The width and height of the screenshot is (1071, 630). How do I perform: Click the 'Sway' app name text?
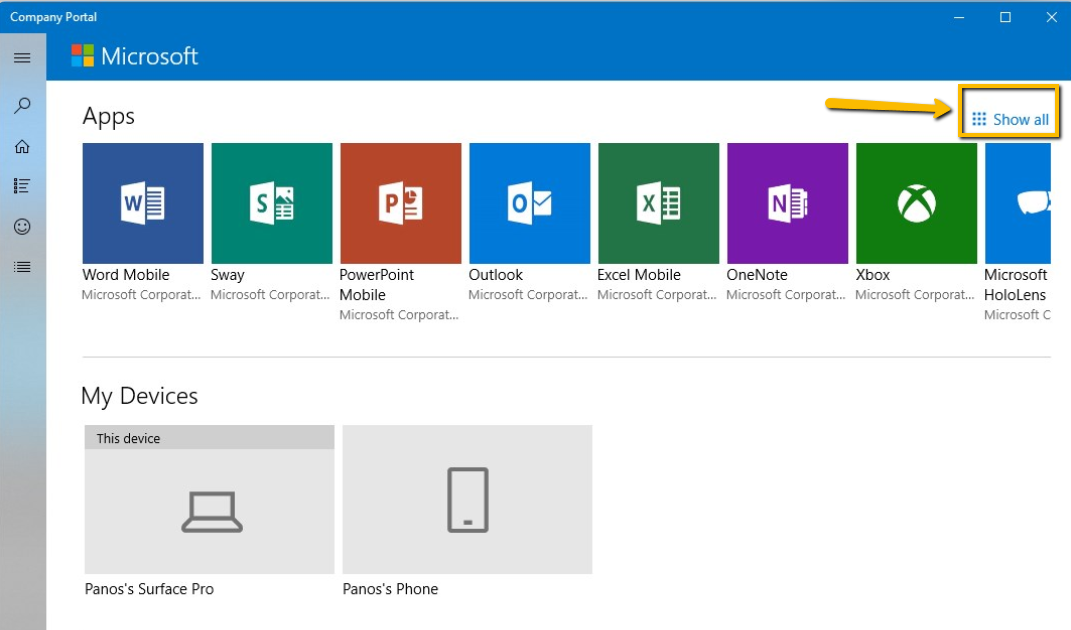[x=227, y=275]
